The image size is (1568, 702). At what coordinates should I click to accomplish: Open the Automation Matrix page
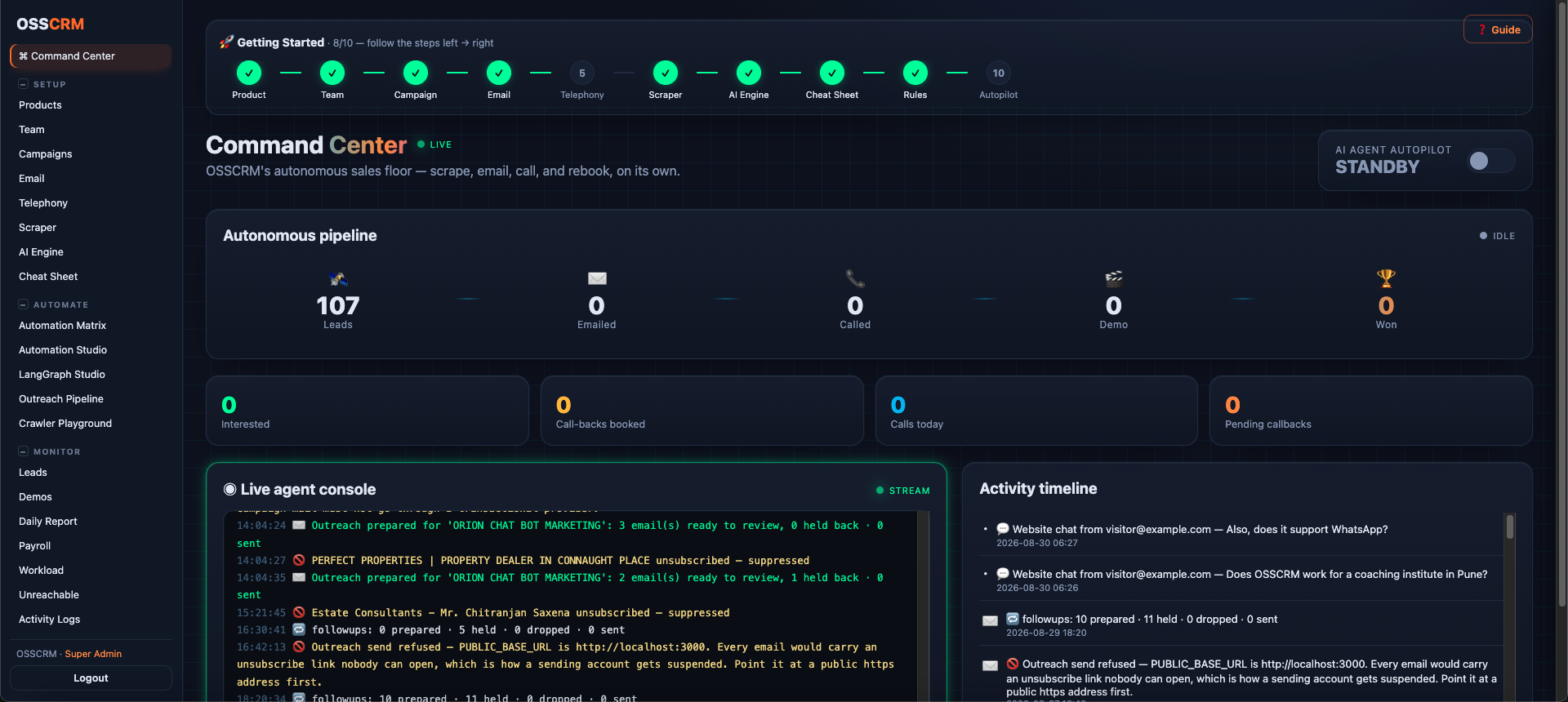click(x=91, y=326)
